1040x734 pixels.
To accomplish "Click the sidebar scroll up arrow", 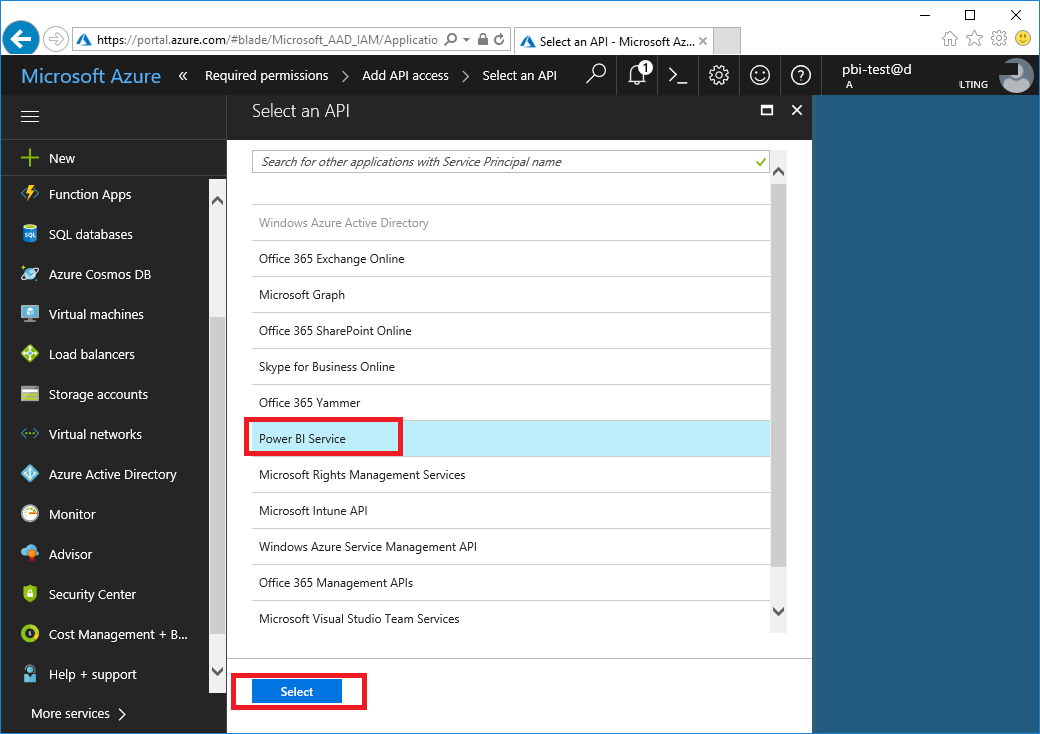I will click(217, 200).
